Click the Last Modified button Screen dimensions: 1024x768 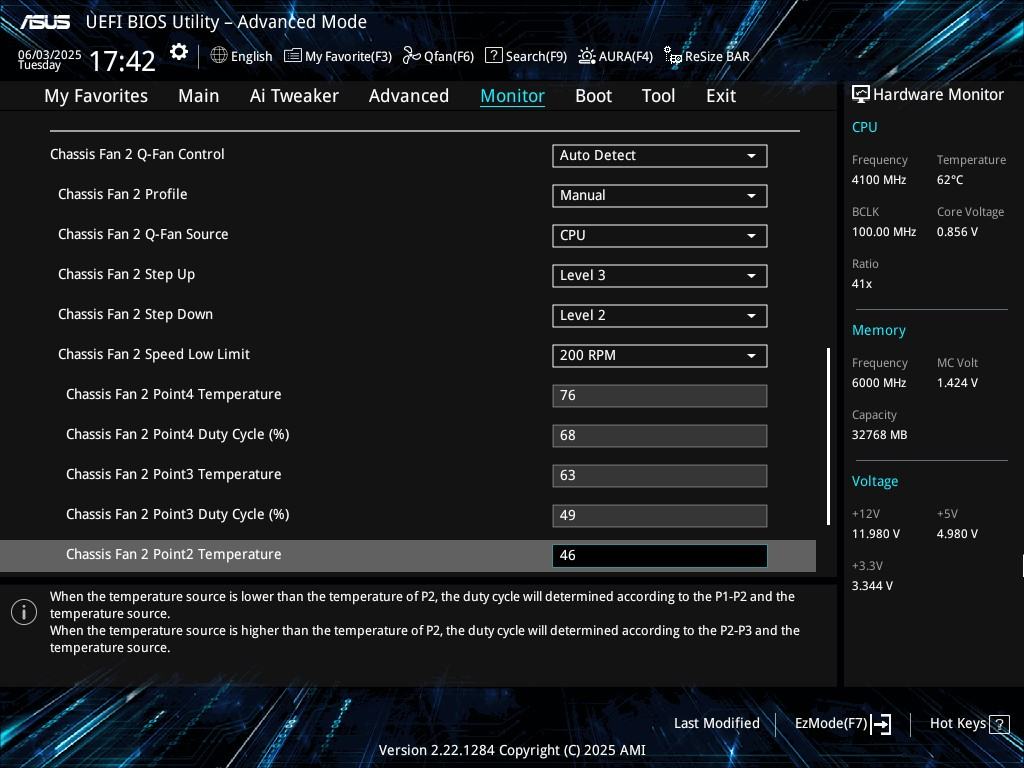point(716,724)
